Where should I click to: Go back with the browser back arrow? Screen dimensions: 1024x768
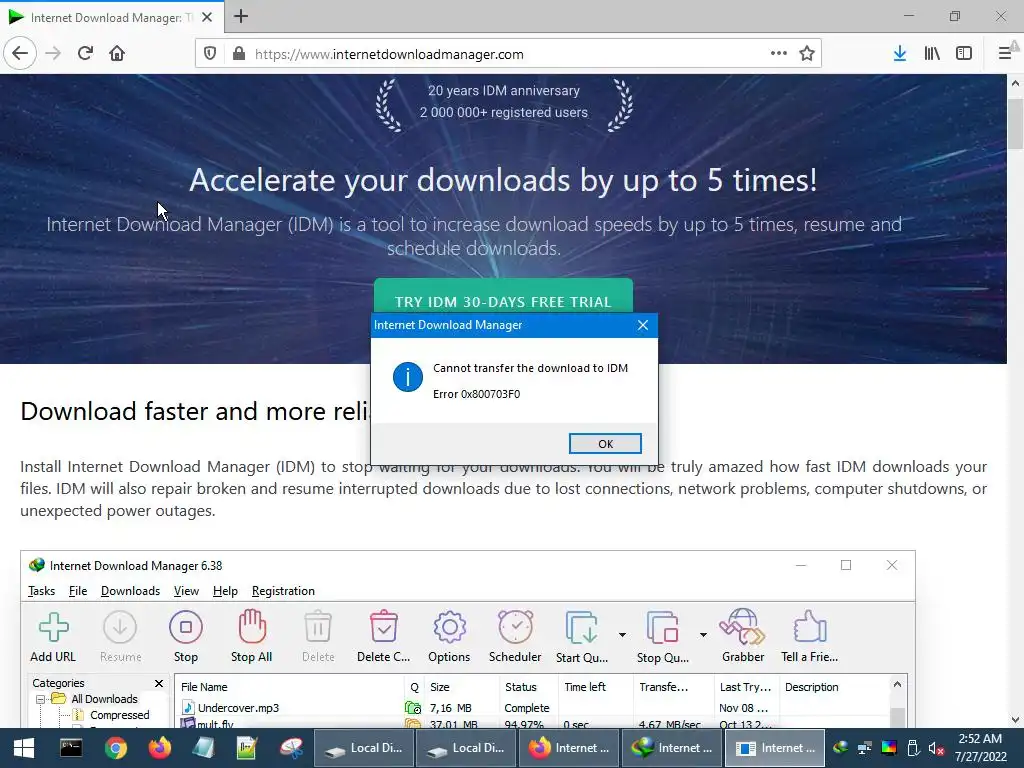(x=20, y=54)
